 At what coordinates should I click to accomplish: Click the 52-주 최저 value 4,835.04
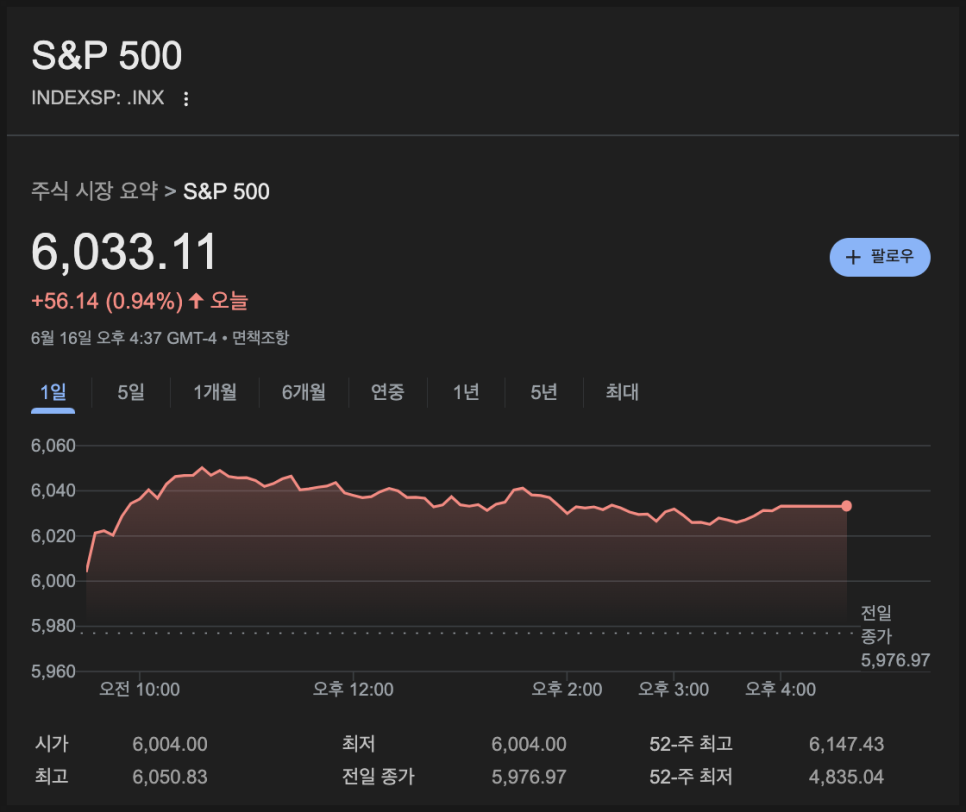coord(846,777)
